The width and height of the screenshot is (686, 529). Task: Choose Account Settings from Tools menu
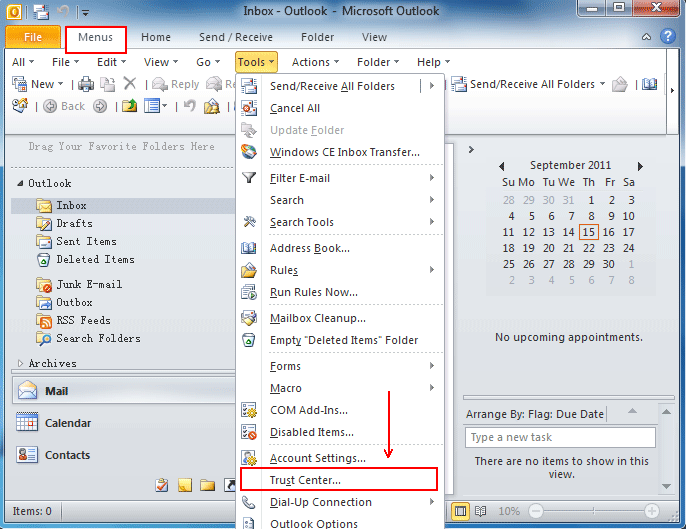coord(340,458)
